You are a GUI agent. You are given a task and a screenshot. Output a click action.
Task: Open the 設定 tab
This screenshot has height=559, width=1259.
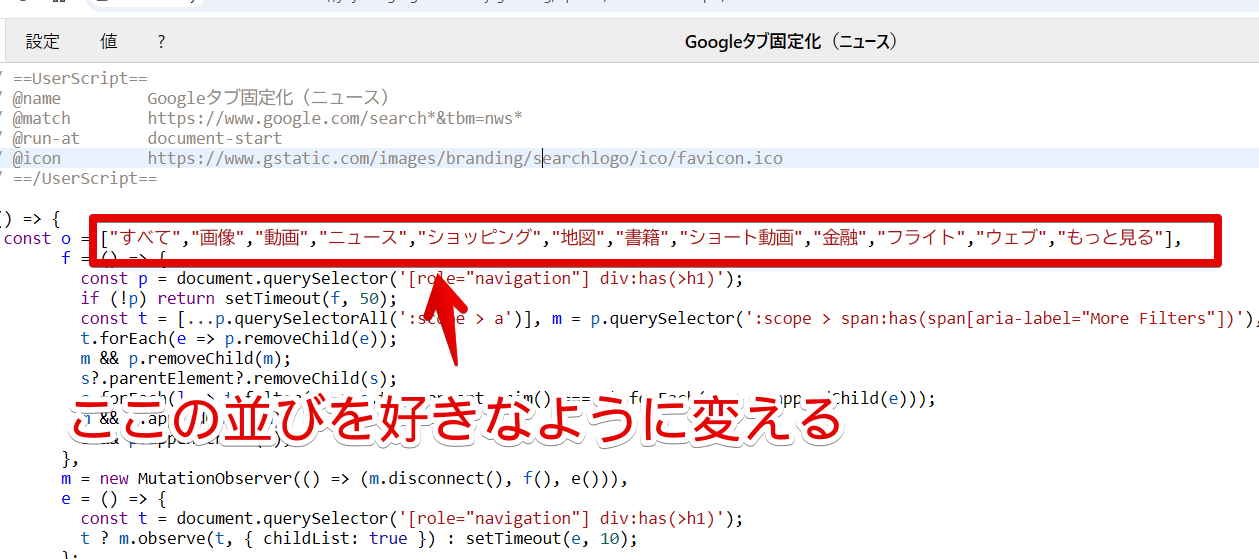[x=43, y=42]
